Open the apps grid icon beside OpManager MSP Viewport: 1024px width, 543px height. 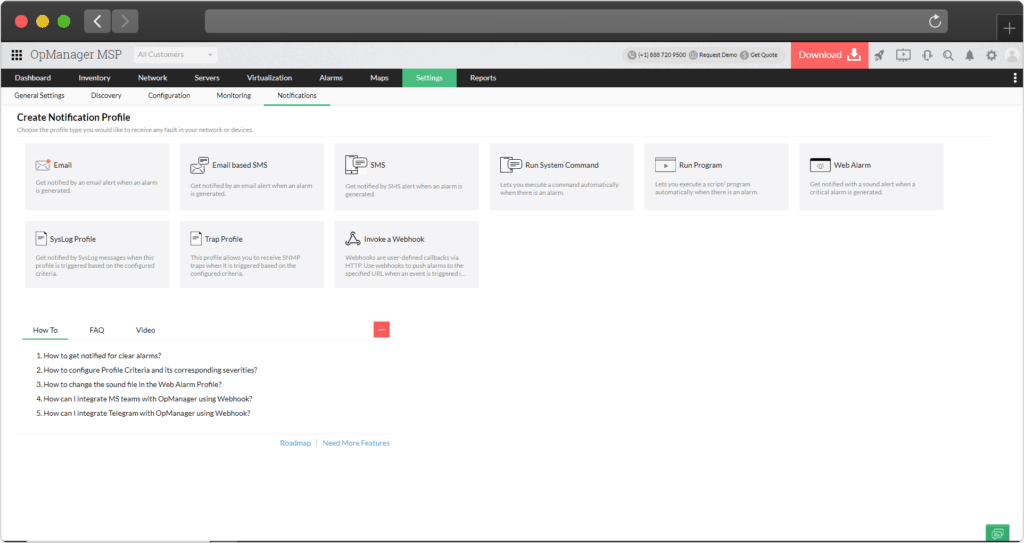(17, 55)
